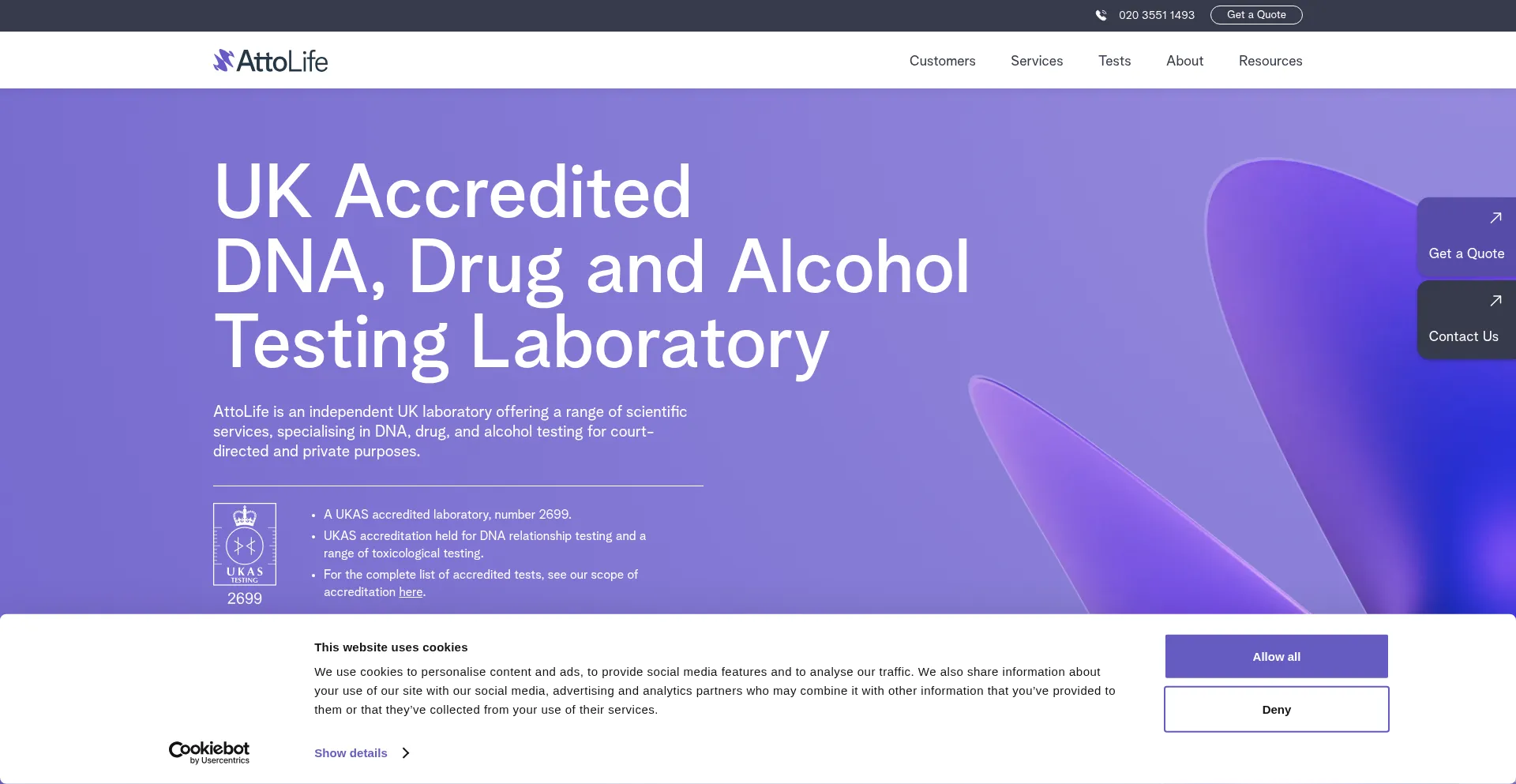This screenshot has width=1516, height=784.
Task: Open the Resources menu
Action: pyautogui.click(x=1270, y=61)
